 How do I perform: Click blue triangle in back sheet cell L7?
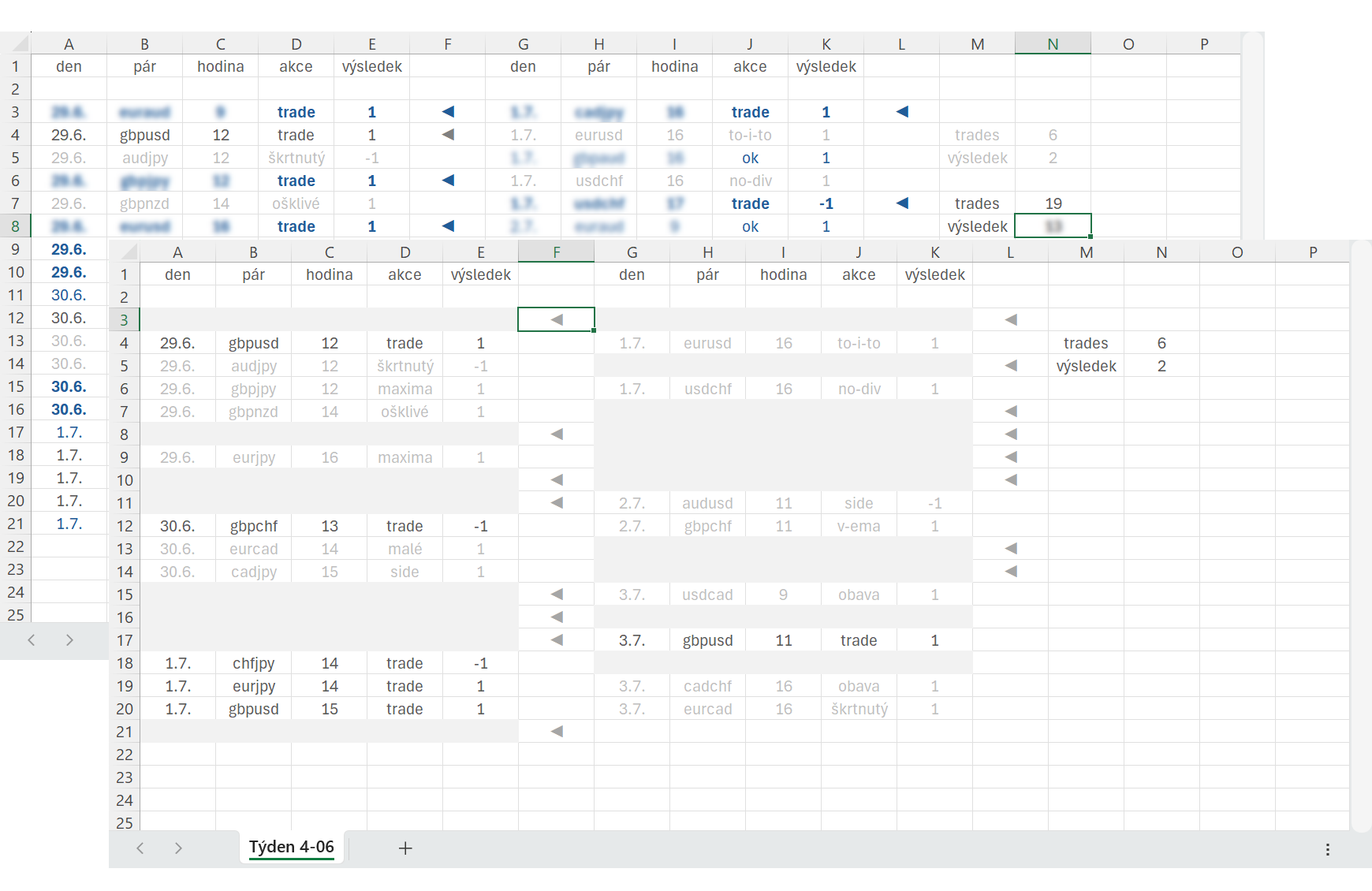click(902, 203)
